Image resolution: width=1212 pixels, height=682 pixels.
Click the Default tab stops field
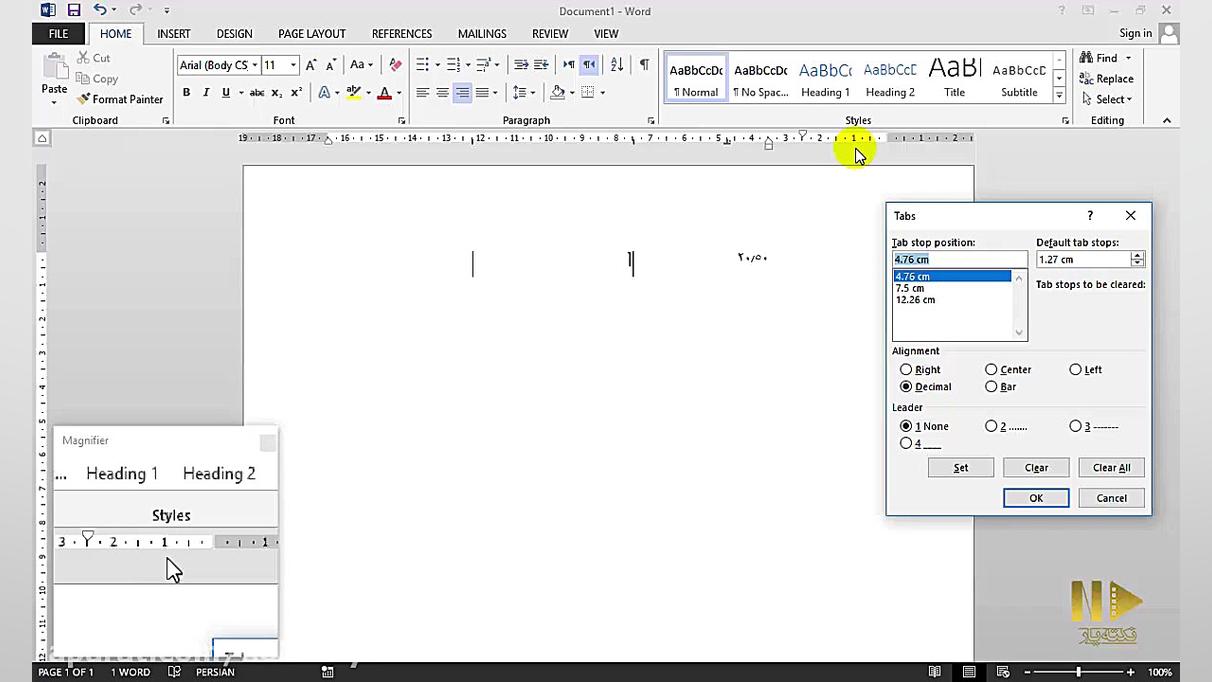pos(1083,259)
